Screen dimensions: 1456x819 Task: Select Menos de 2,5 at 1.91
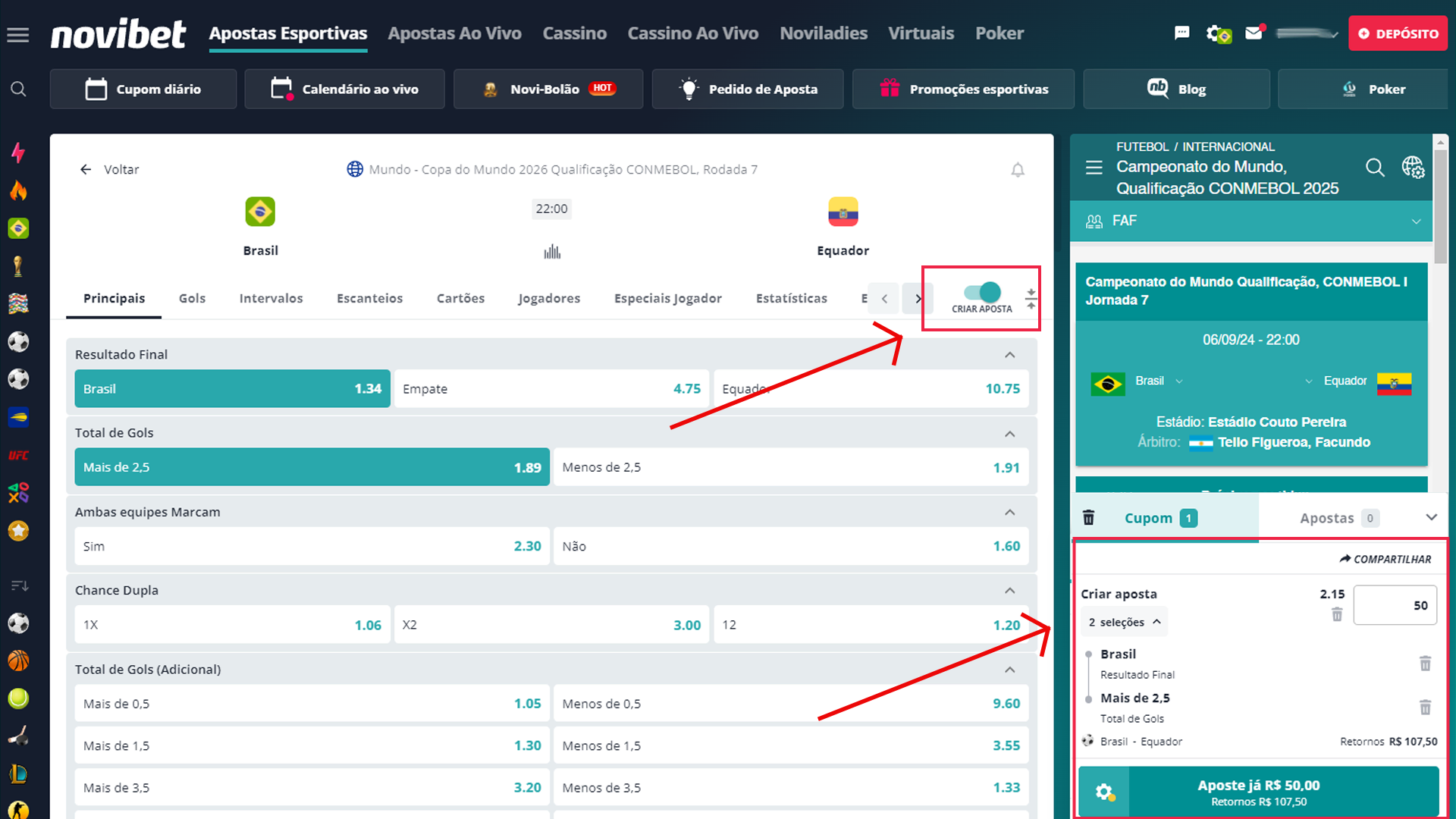pos(791,467)
